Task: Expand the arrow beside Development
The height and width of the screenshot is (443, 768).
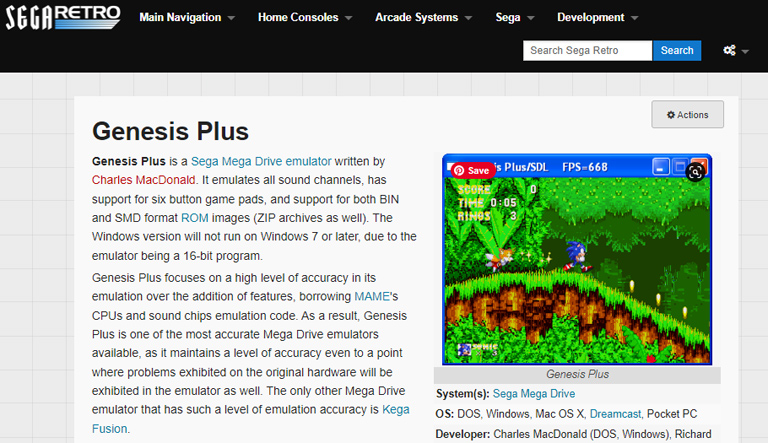Action: 634,18
